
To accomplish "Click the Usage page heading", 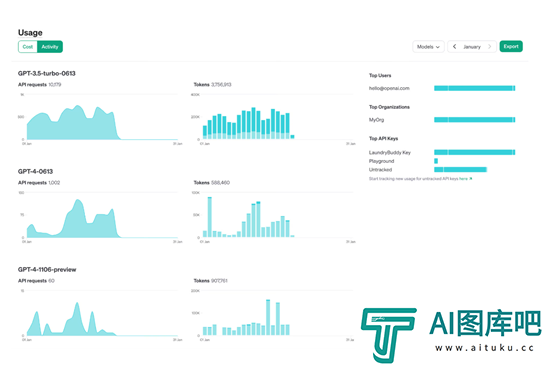I will tap(30, 33).
